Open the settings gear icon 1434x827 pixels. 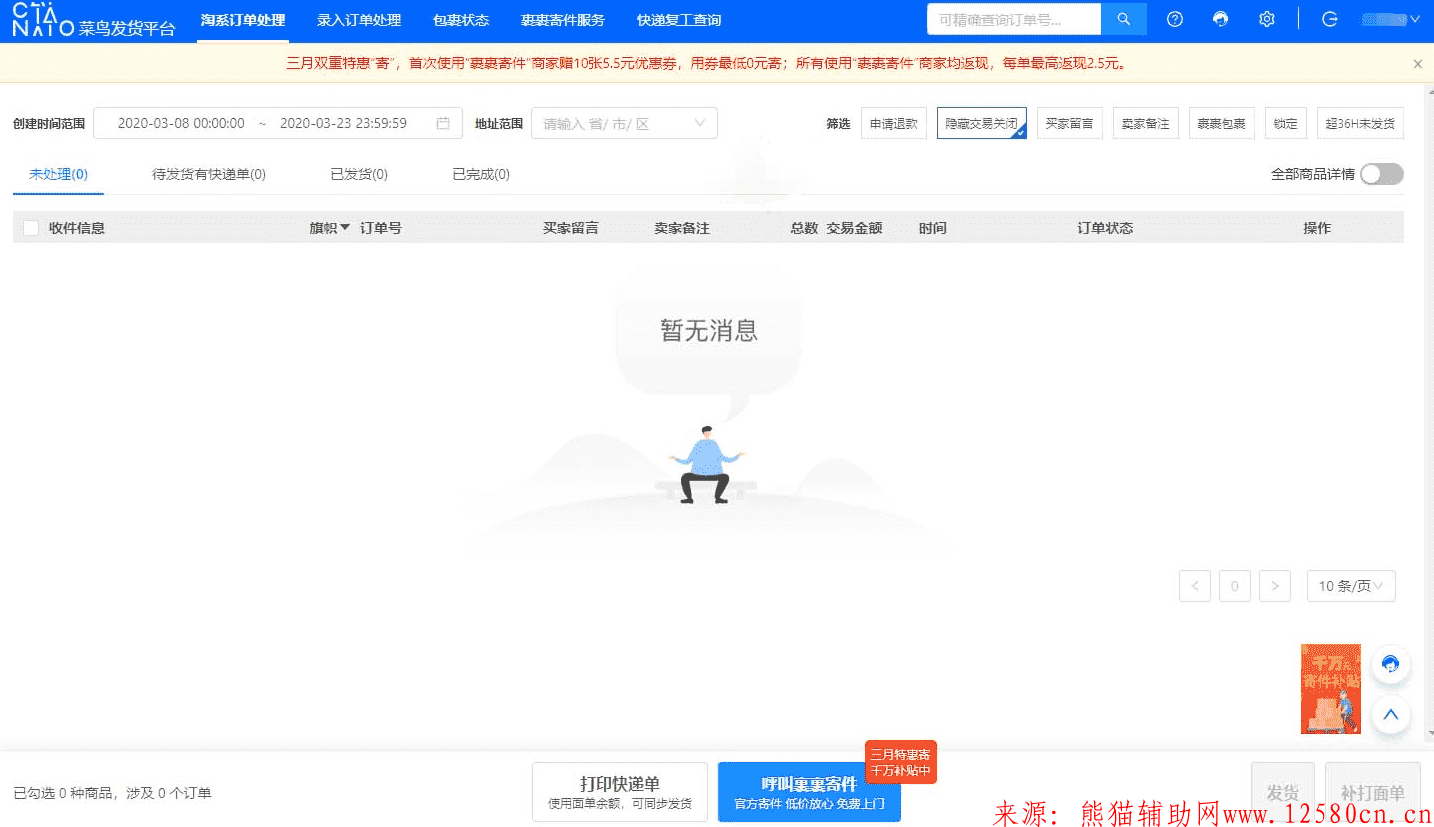[1267, 19]
